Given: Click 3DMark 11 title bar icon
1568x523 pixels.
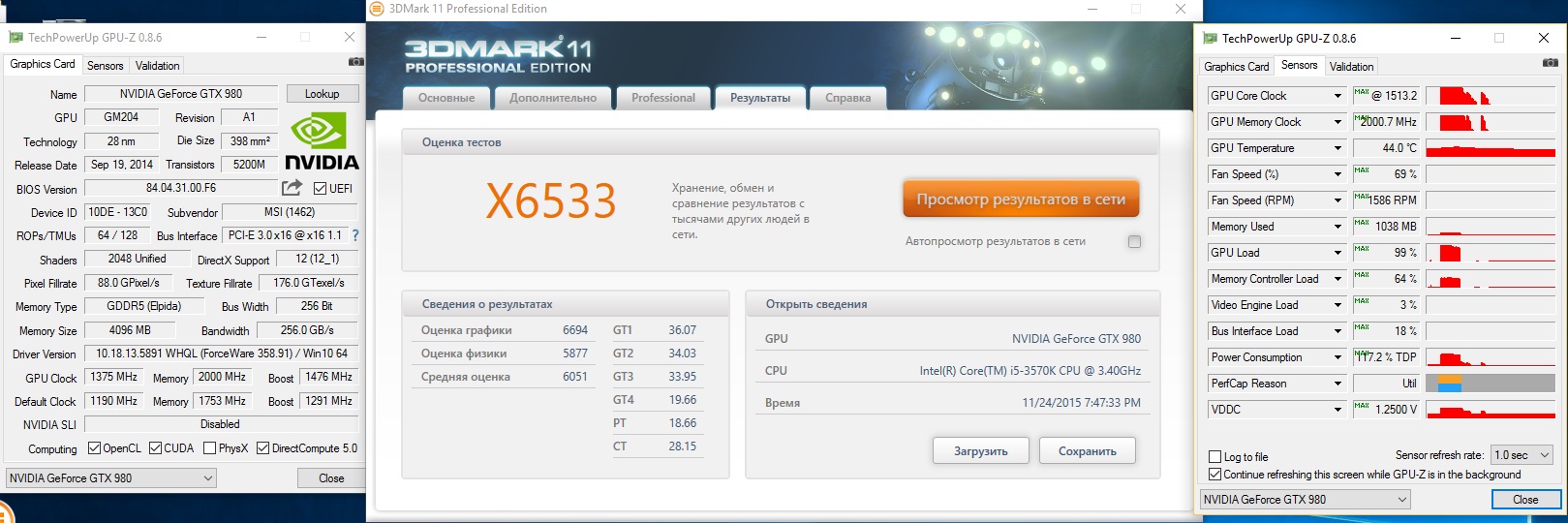Looking at the screenshot, I should (377, 9).
